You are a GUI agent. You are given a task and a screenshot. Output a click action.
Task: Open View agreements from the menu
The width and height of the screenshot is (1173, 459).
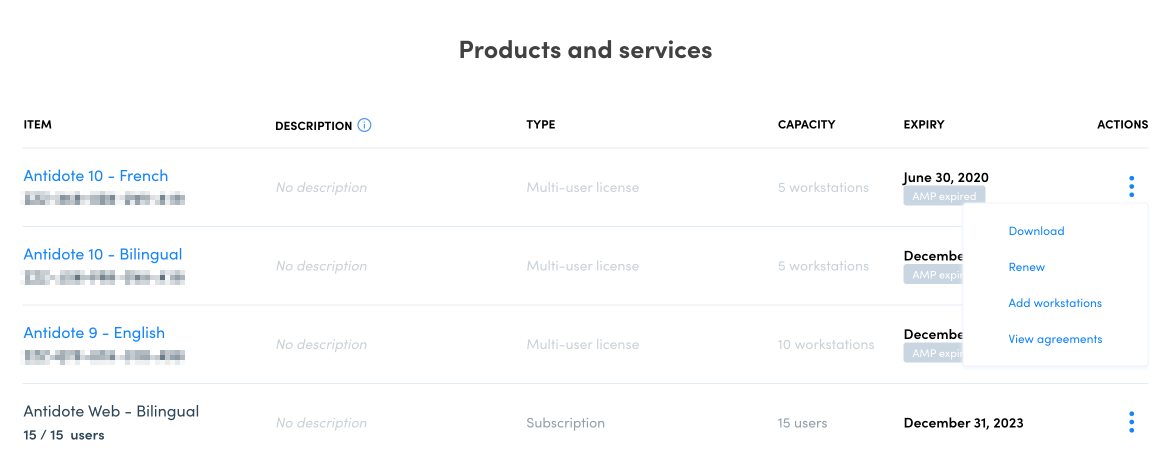1055,339
